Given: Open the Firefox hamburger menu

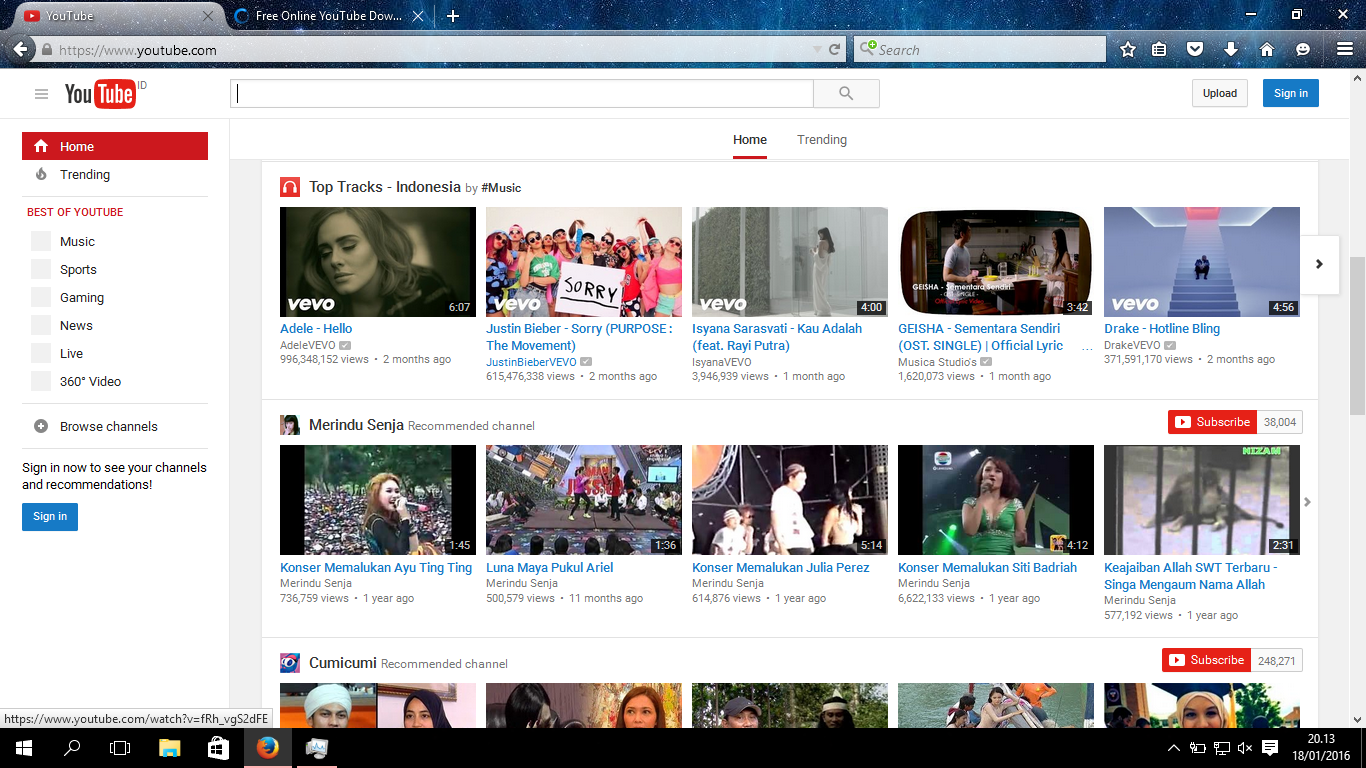Looking at the screenshot, I should coord(1345,50).
